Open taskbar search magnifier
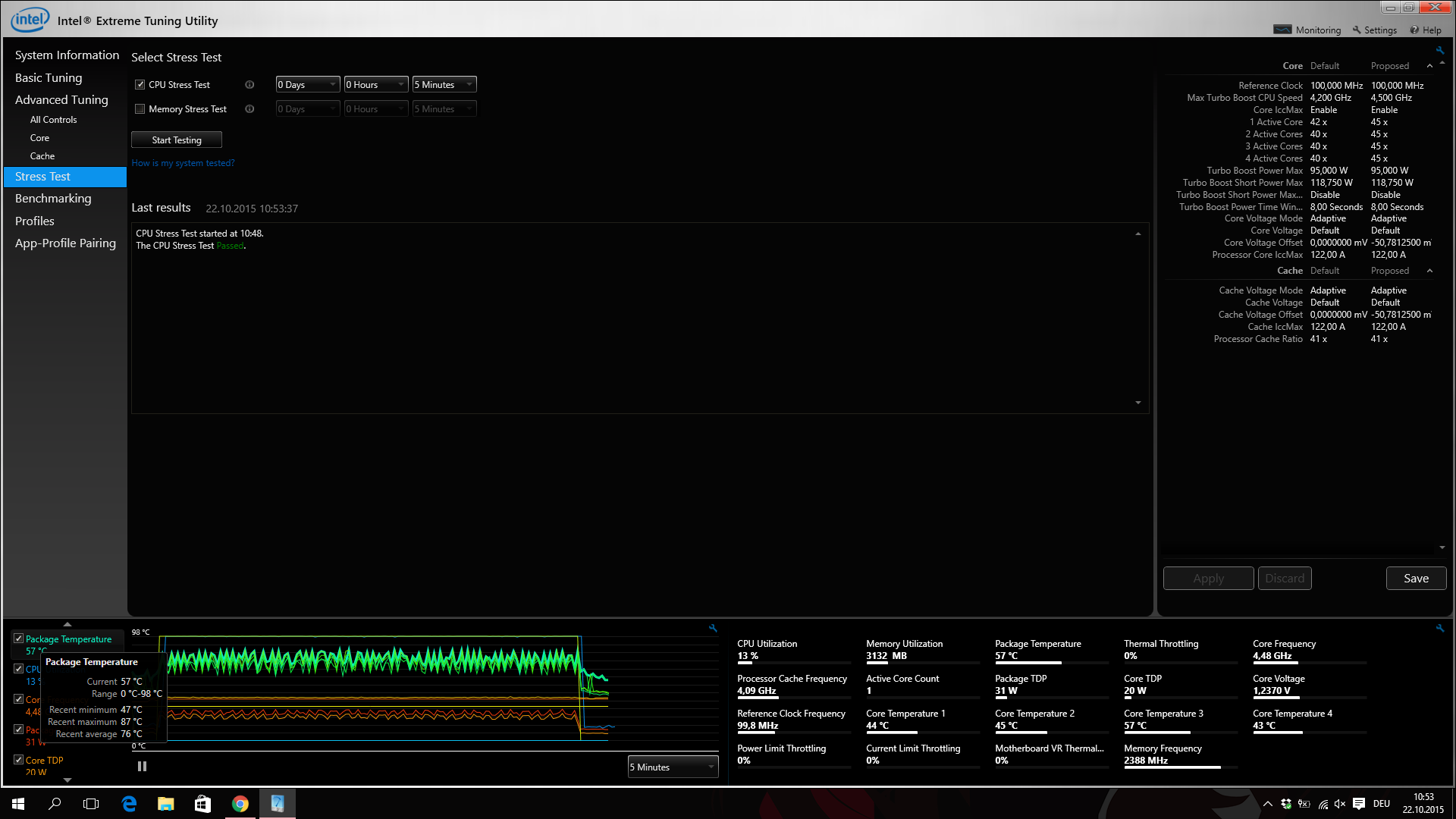The image size is (1456, 819). 55,804
